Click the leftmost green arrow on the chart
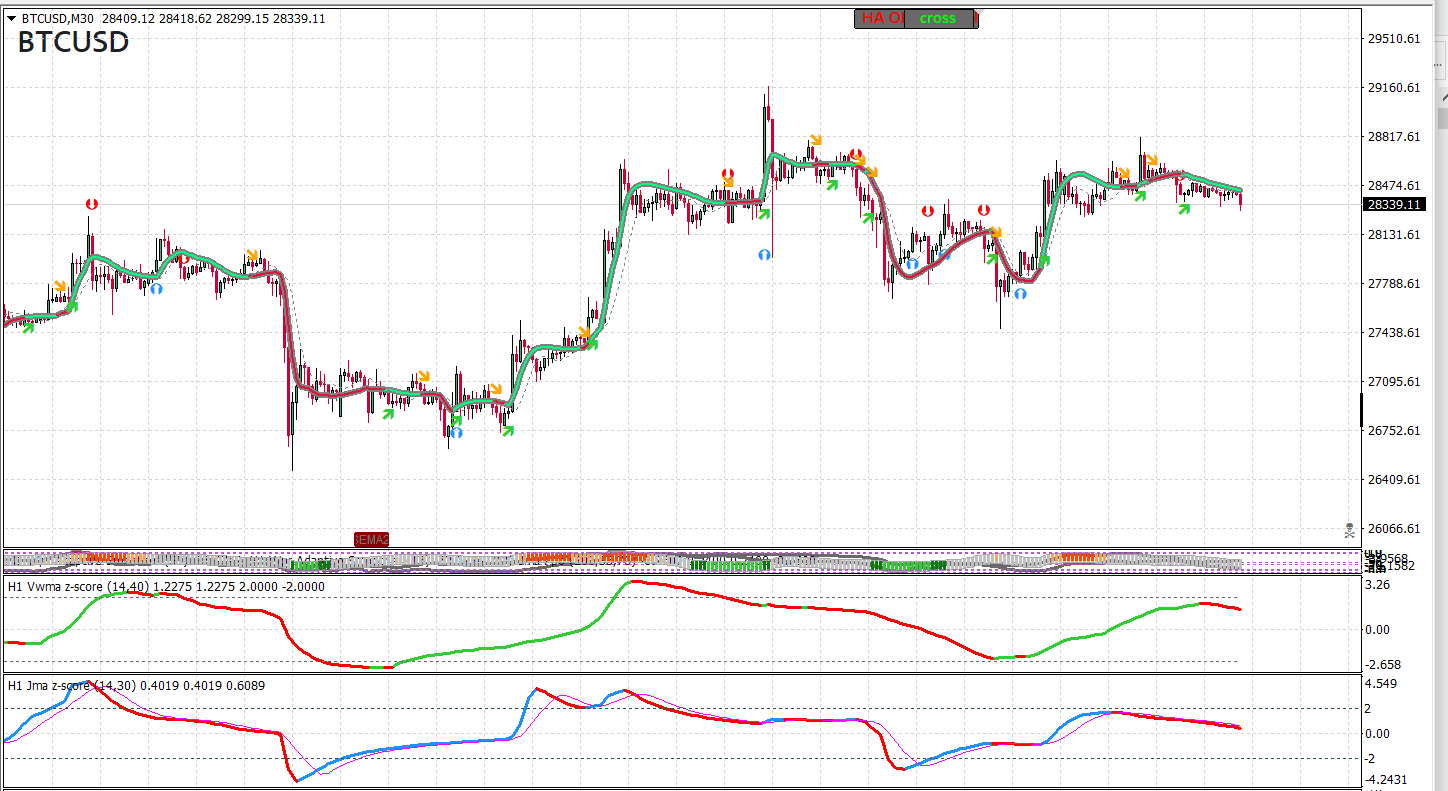The width and height of the screenshot is (1448, 791). pyautogui.click(x=28, y=328)
